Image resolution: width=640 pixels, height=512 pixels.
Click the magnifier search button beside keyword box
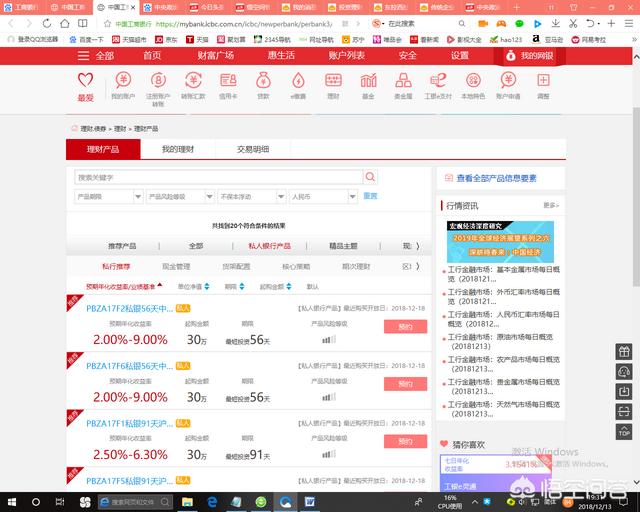370,177
